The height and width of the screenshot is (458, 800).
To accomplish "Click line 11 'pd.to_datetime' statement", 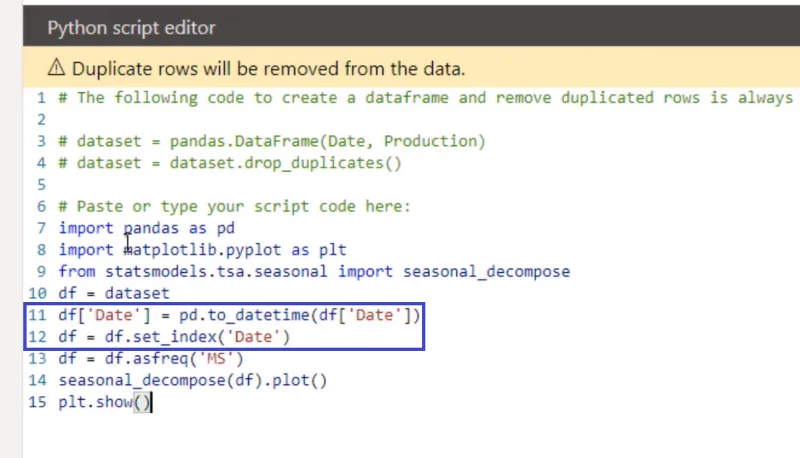I will pos(239,315).
